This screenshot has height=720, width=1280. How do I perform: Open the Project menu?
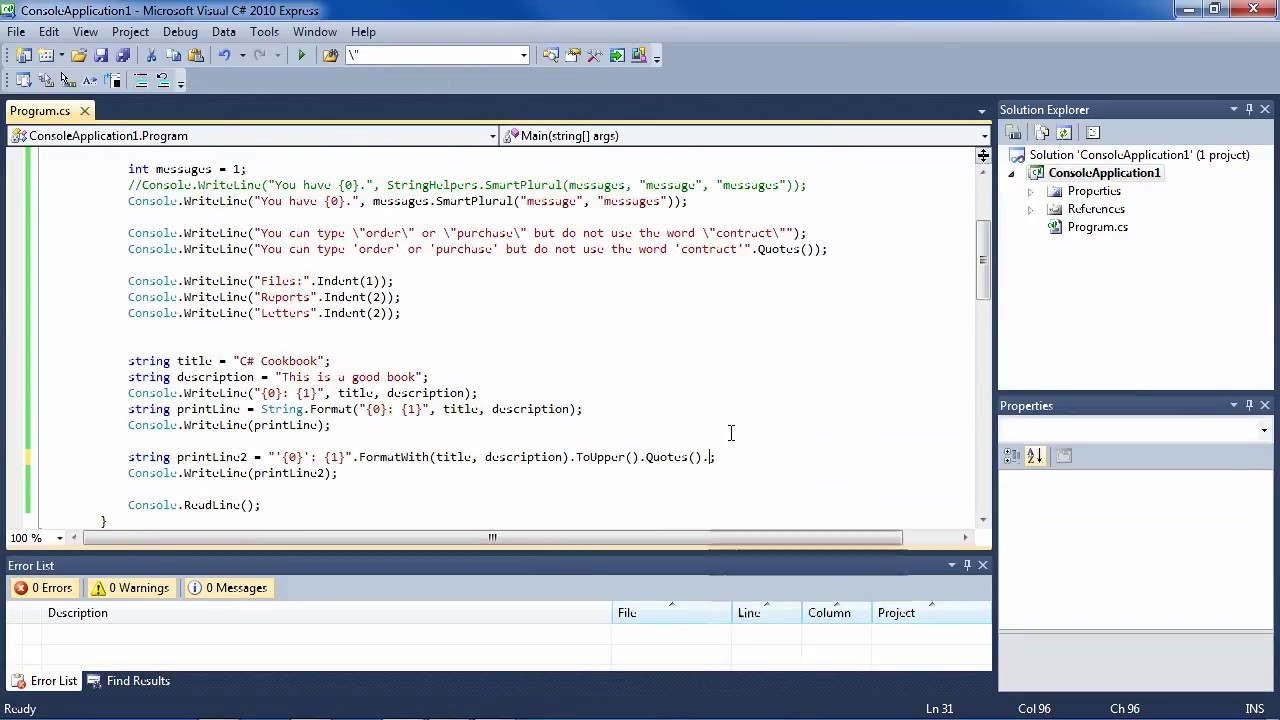click(130, 32)
